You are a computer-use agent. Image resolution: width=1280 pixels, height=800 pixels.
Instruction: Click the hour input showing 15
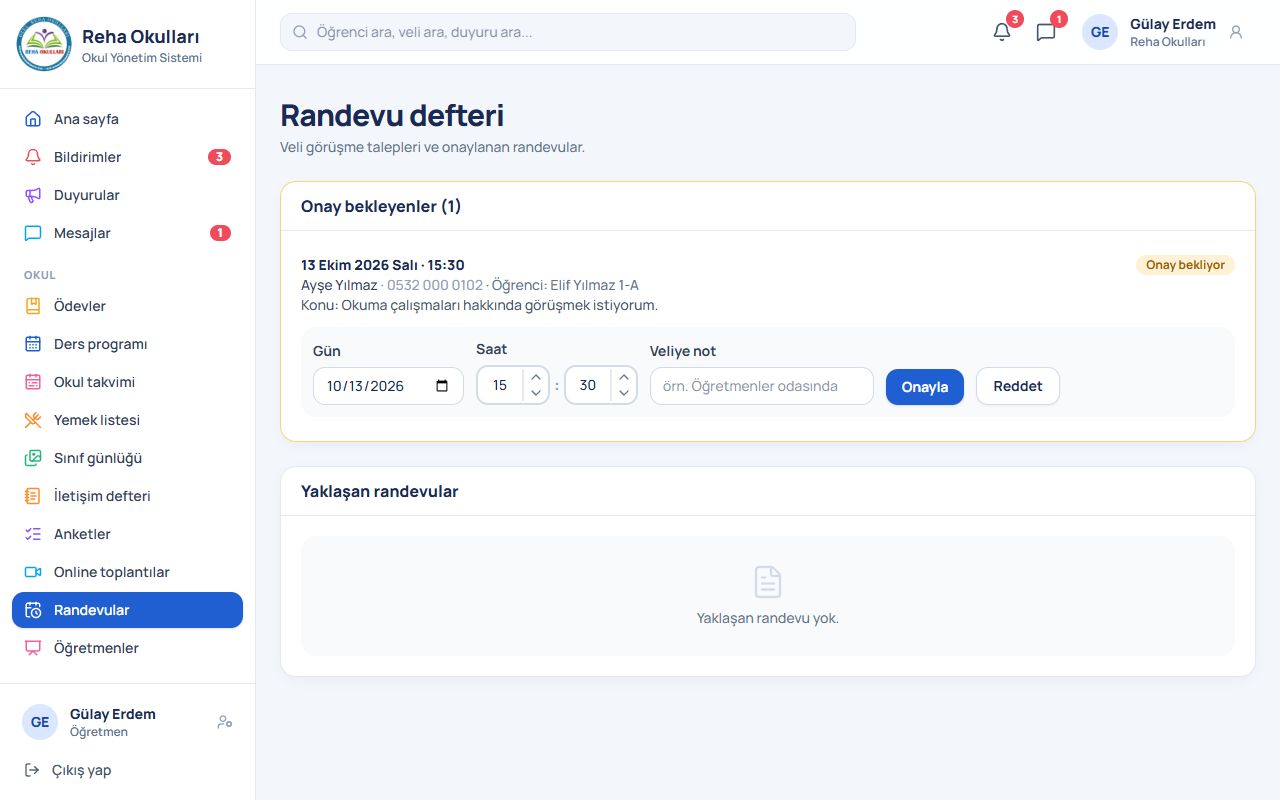coord(500,385)
